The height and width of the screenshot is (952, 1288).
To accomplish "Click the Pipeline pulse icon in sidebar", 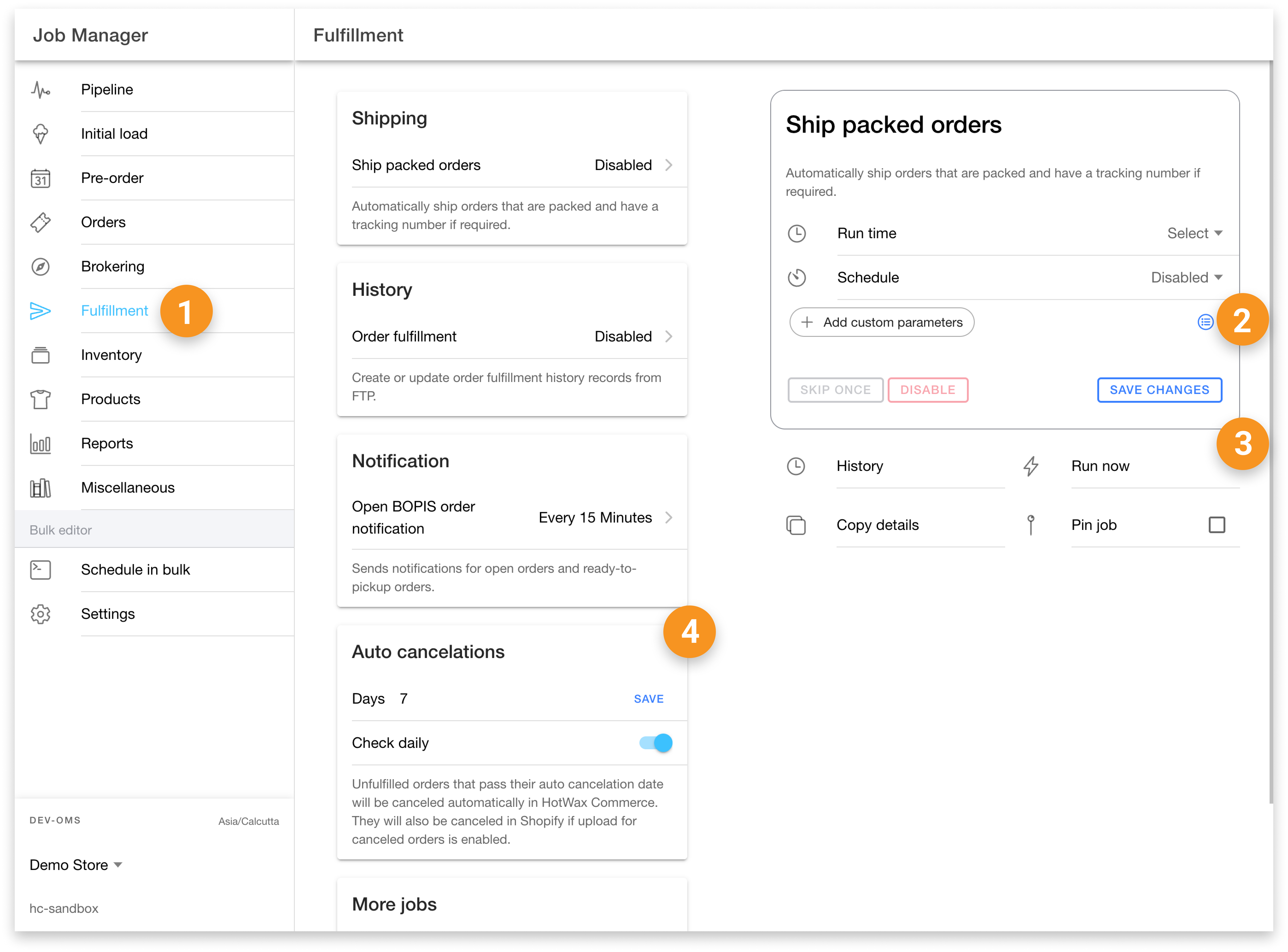I will [40, 90].
